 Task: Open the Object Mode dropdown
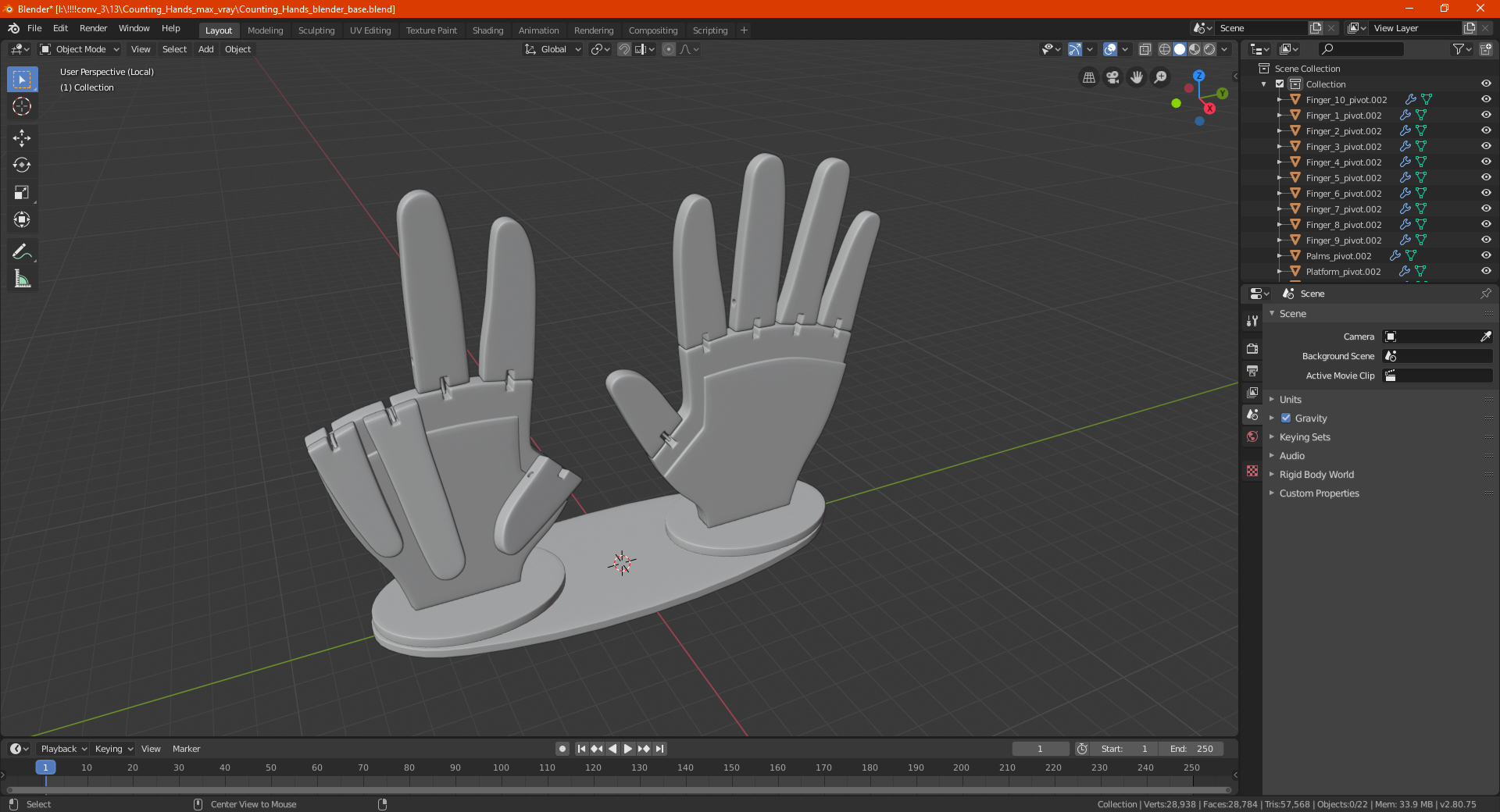tap(80, 49)
